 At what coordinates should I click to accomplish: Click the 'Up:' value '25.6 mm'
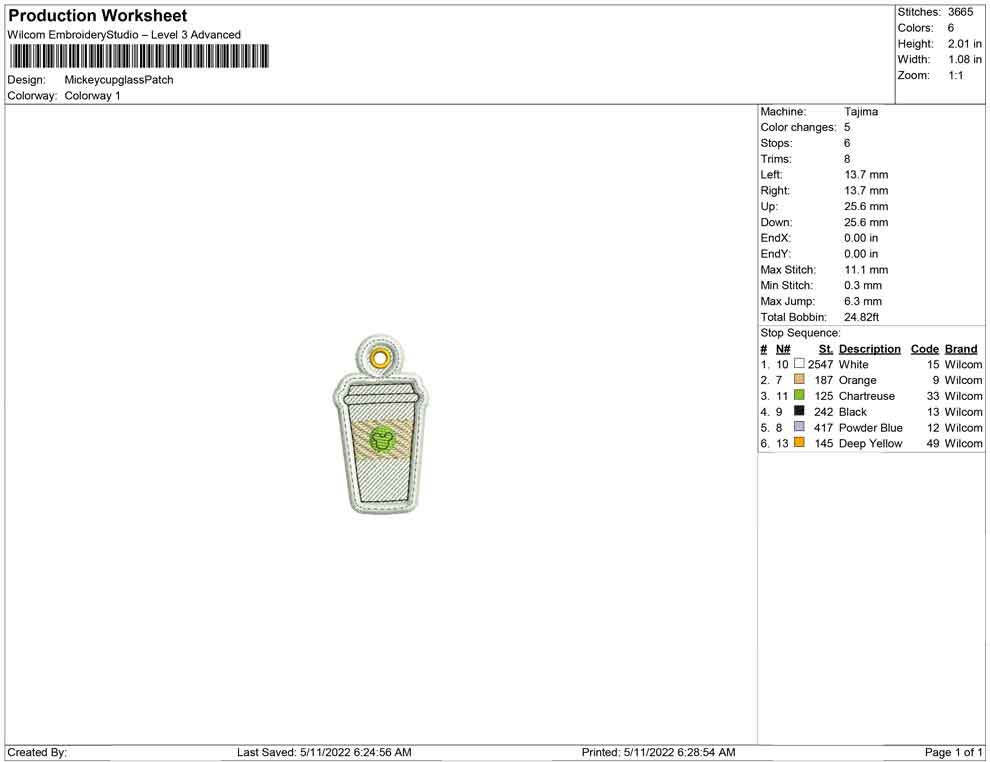point(866,206)
